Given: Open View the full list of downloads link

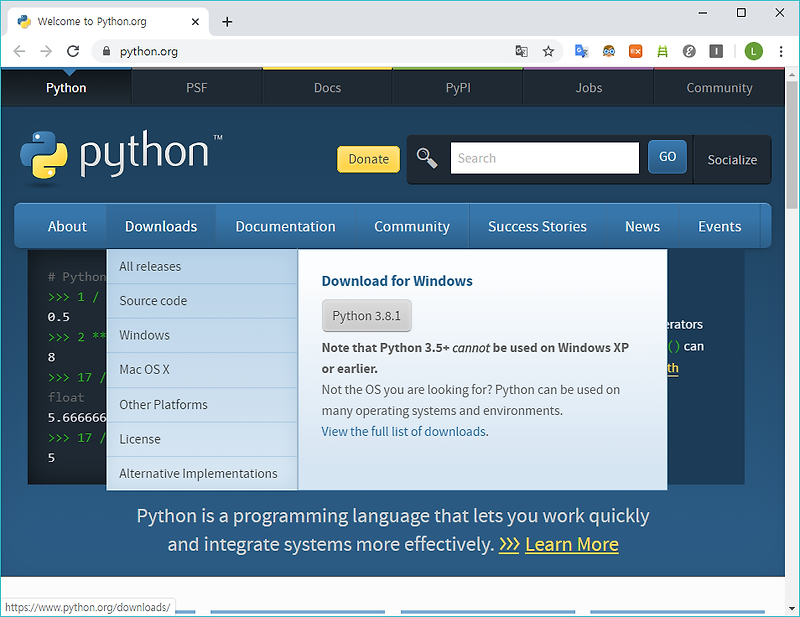Looking at the screenshot, I should (x=404, y=432).
